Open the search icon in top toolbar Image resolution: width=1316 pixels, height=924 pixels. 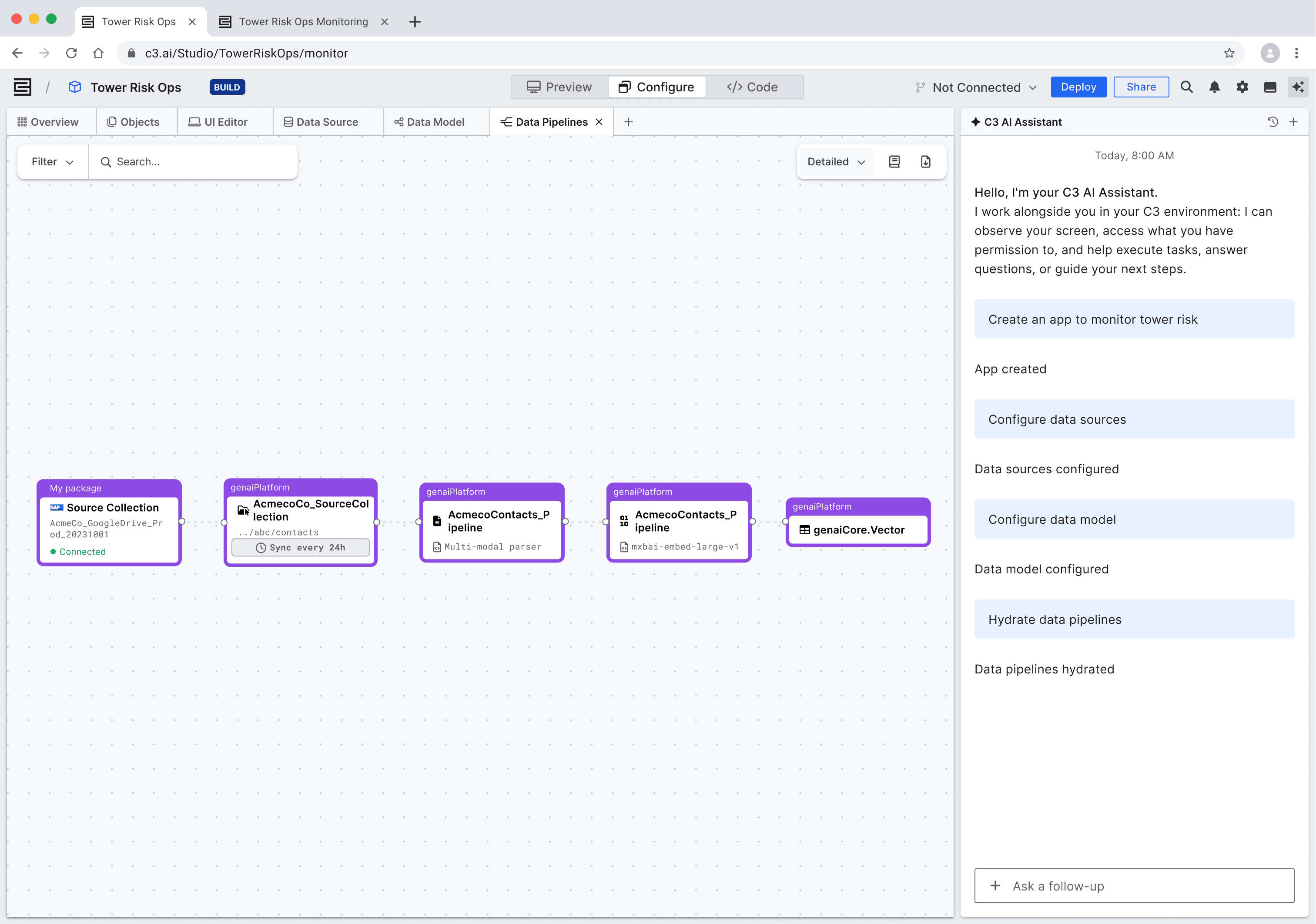[x=1186, y=87]
